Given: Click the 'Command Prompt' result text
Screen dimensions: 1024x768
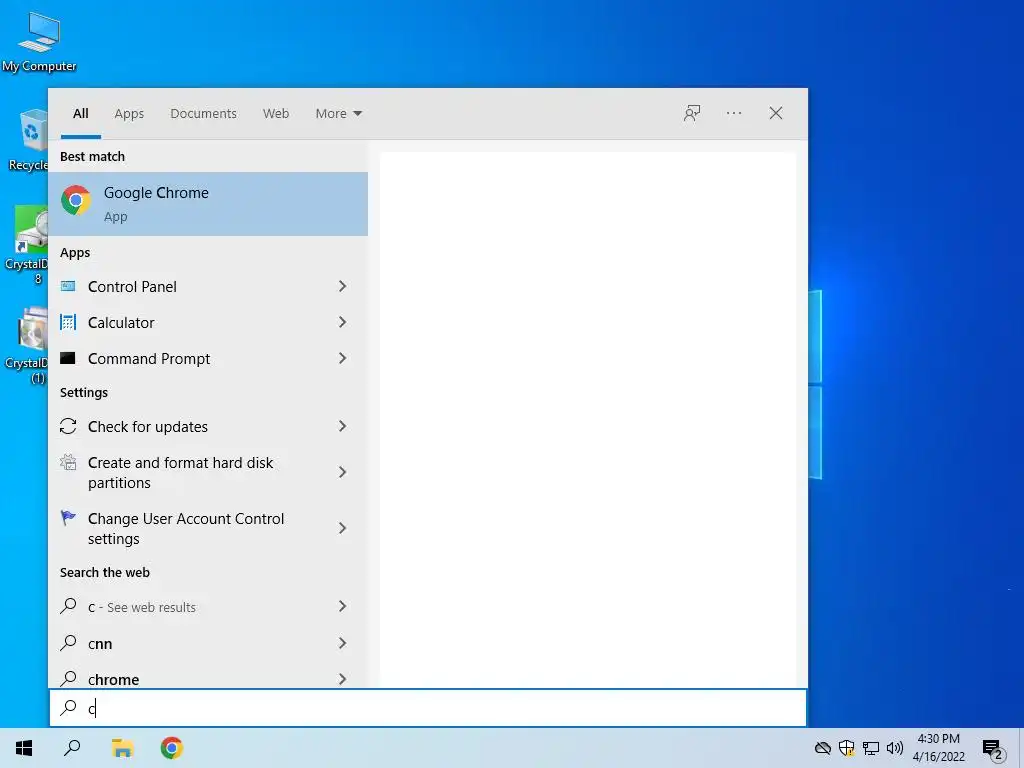Looking at the screenshot, I should pos(149,359).
